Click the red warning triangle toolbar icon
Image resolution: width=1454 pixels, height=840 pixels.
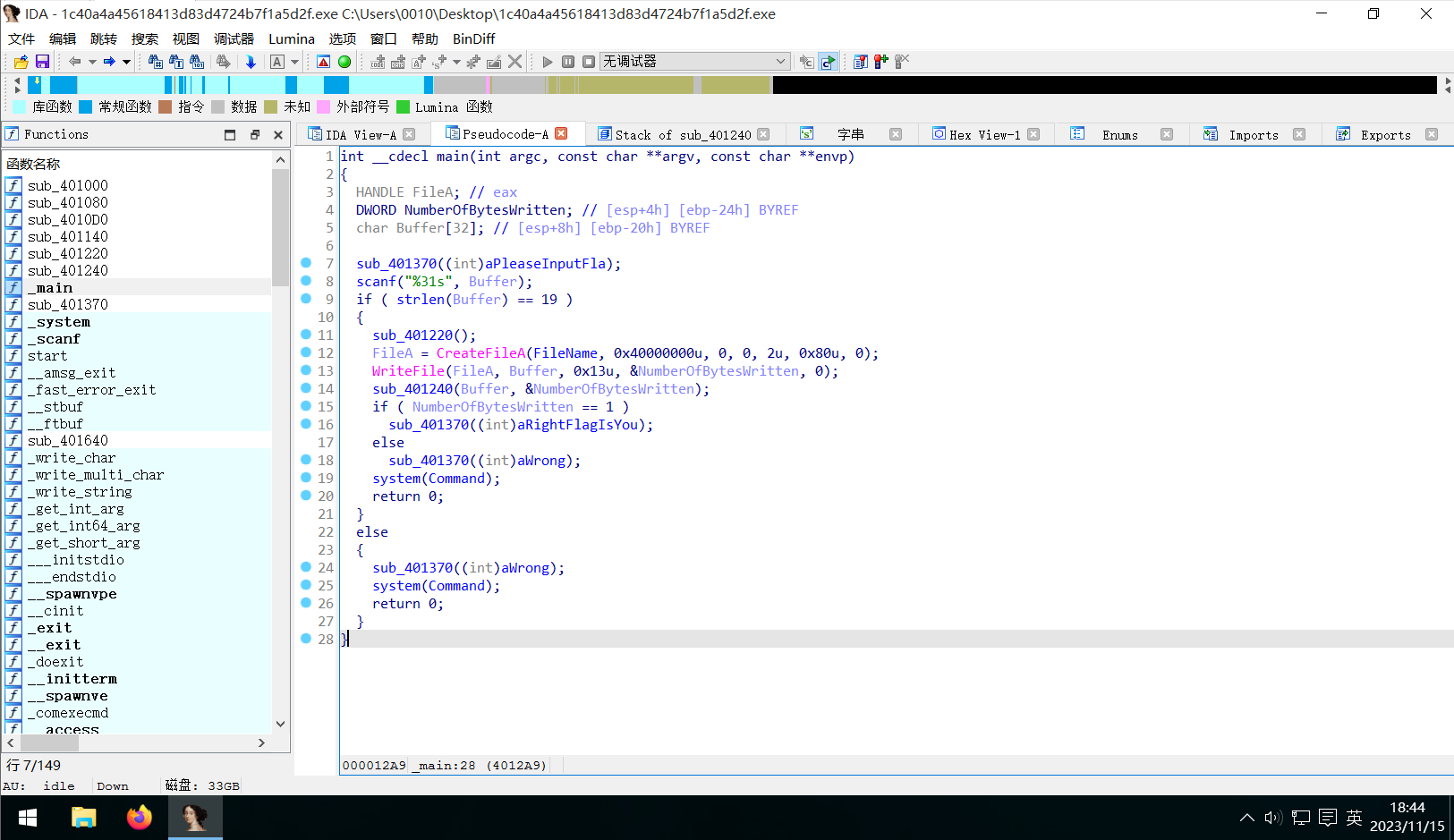pos(324,62)
